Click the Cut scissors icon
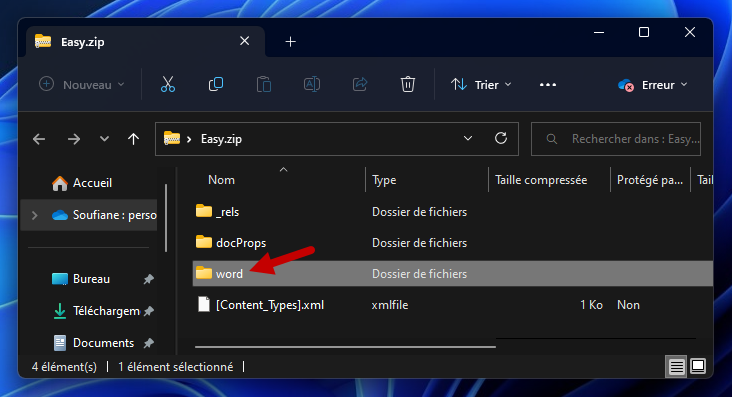Screen dimensions: 732x397 [x=168, y=85]
